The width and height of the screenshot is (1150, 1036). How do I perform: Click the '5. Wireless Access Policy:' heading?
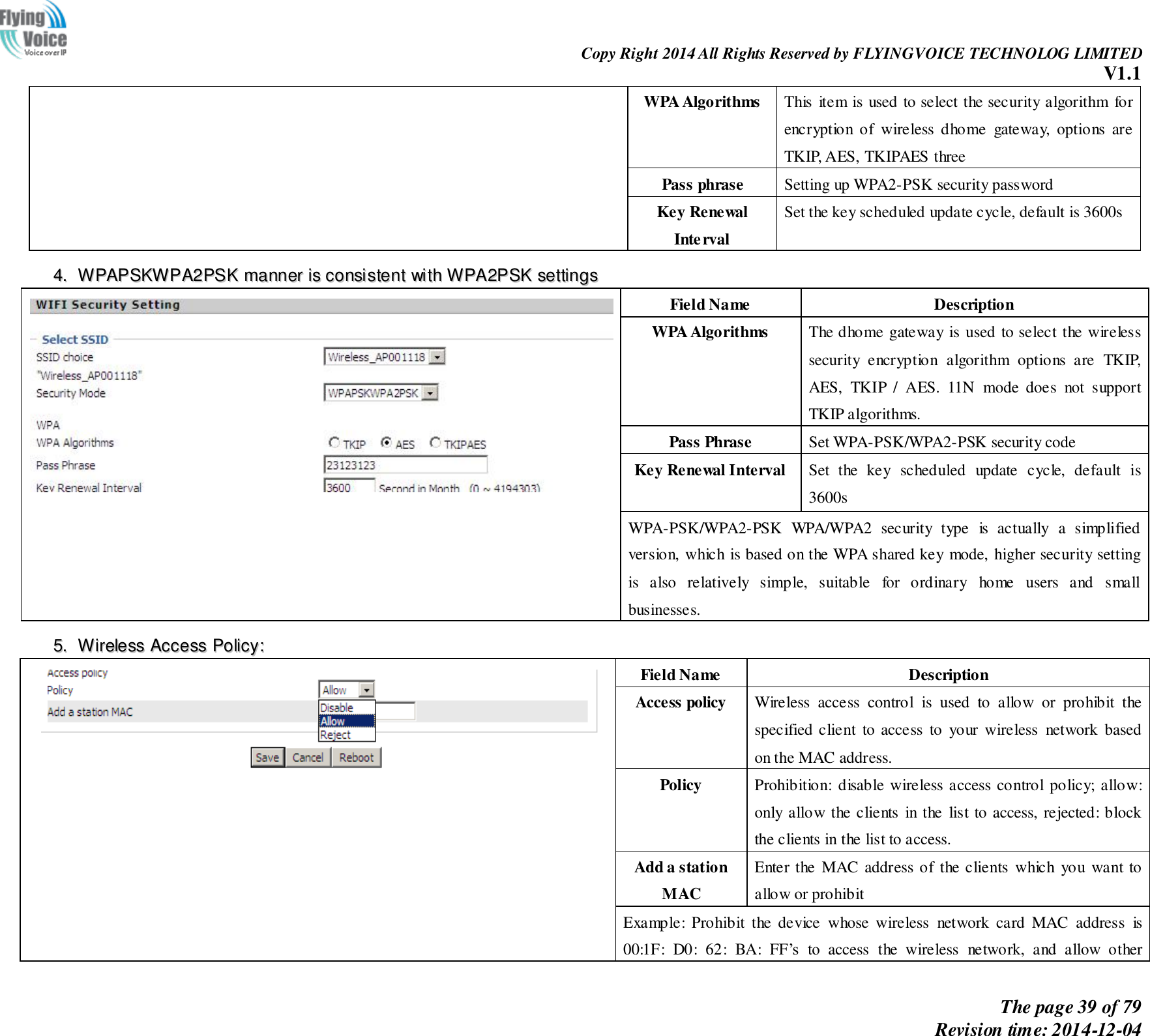pos(158,645)
